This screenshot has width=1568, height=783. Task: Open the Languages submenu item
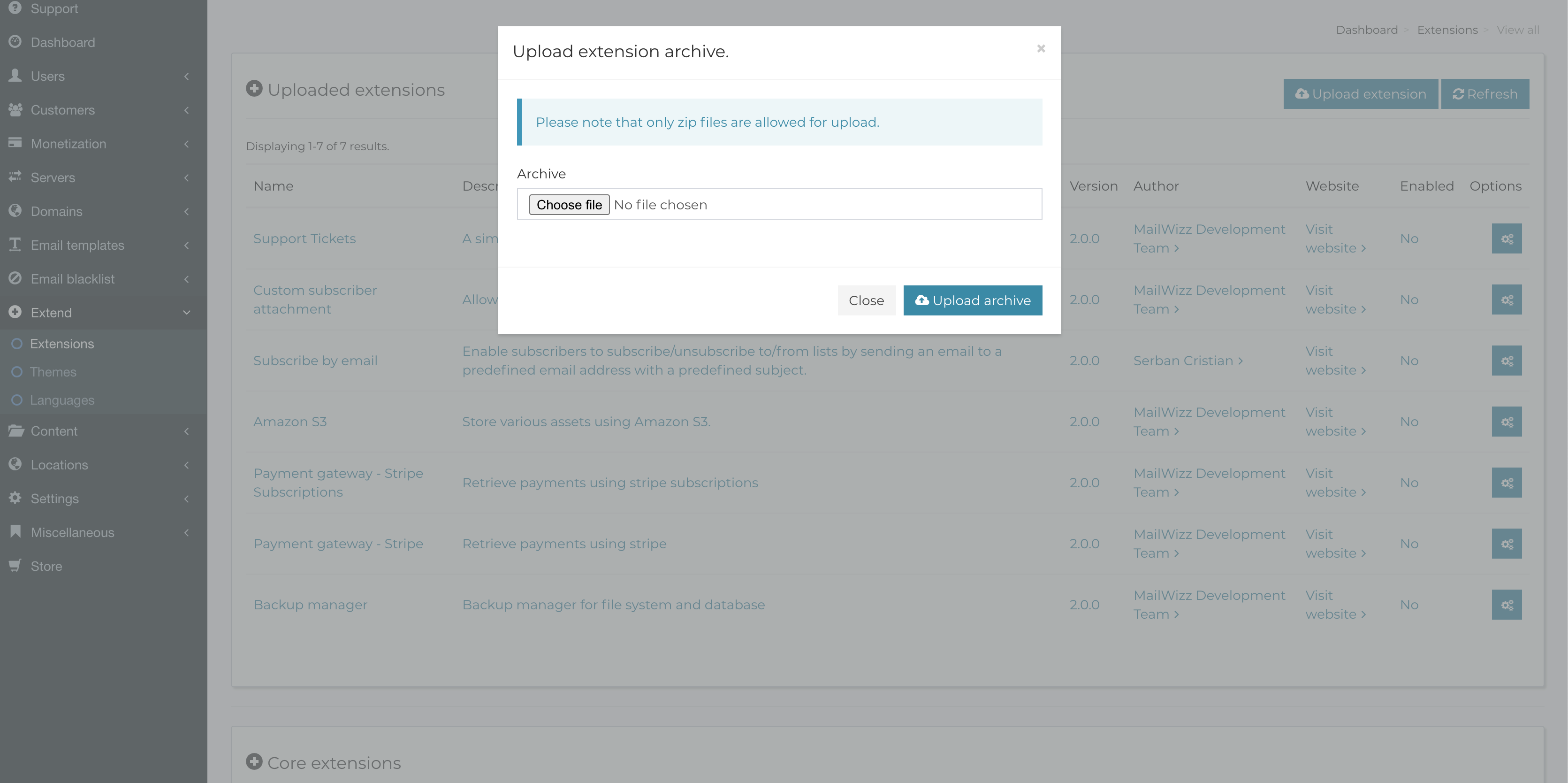(61, 400)
